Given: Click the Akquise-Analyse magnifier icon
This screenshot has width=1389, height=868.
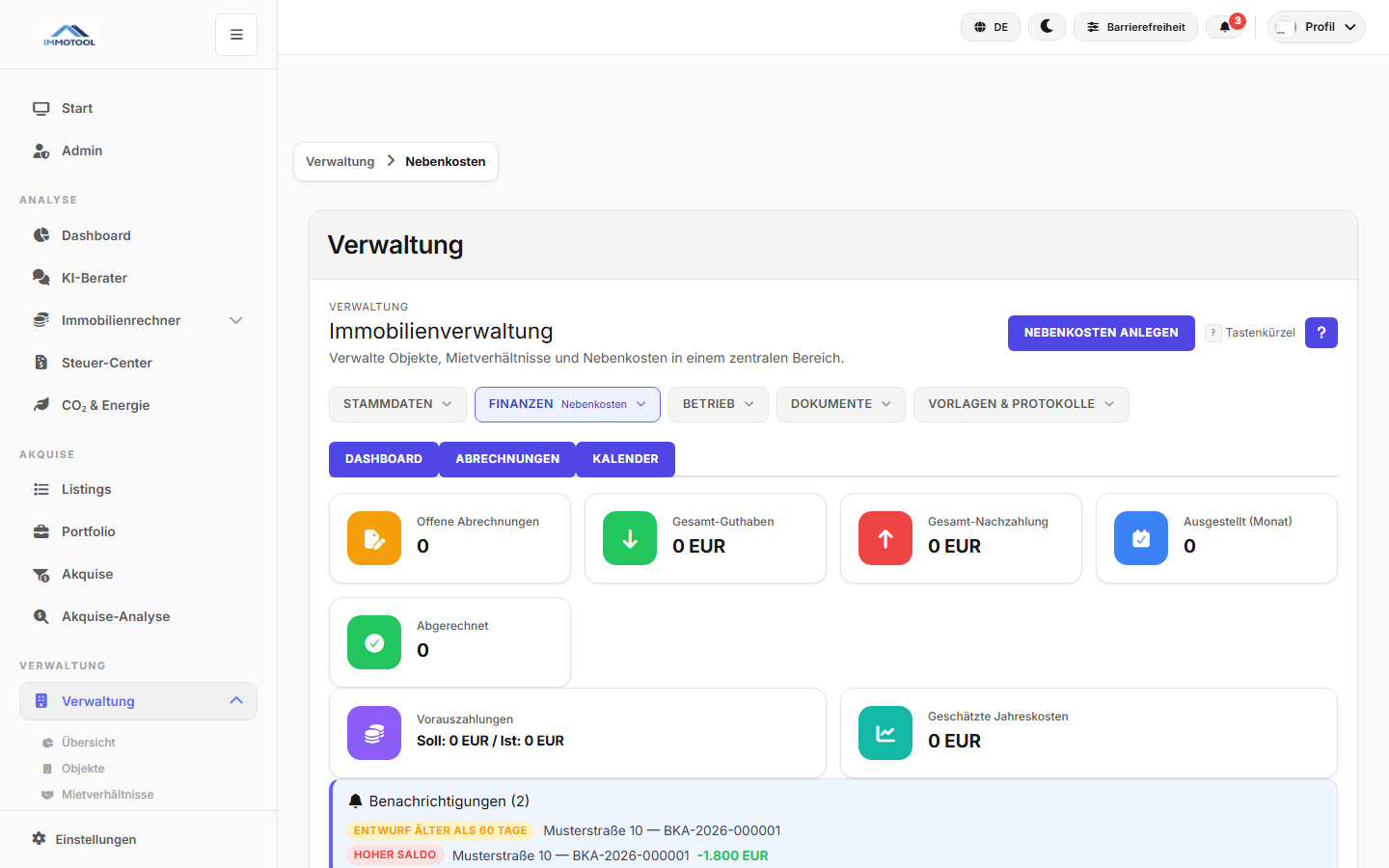Looking at the screenshot, I should tap(41, 616).
